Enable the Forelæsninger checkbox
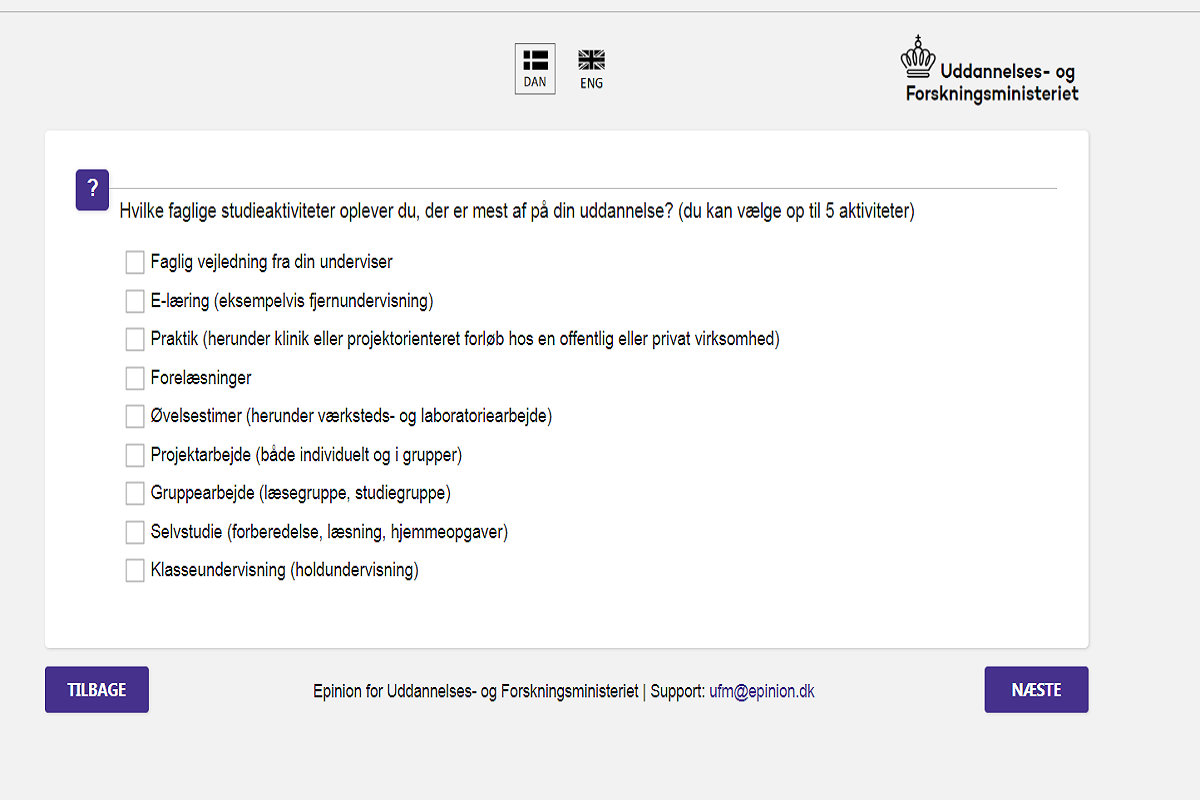 pos(135,378)
